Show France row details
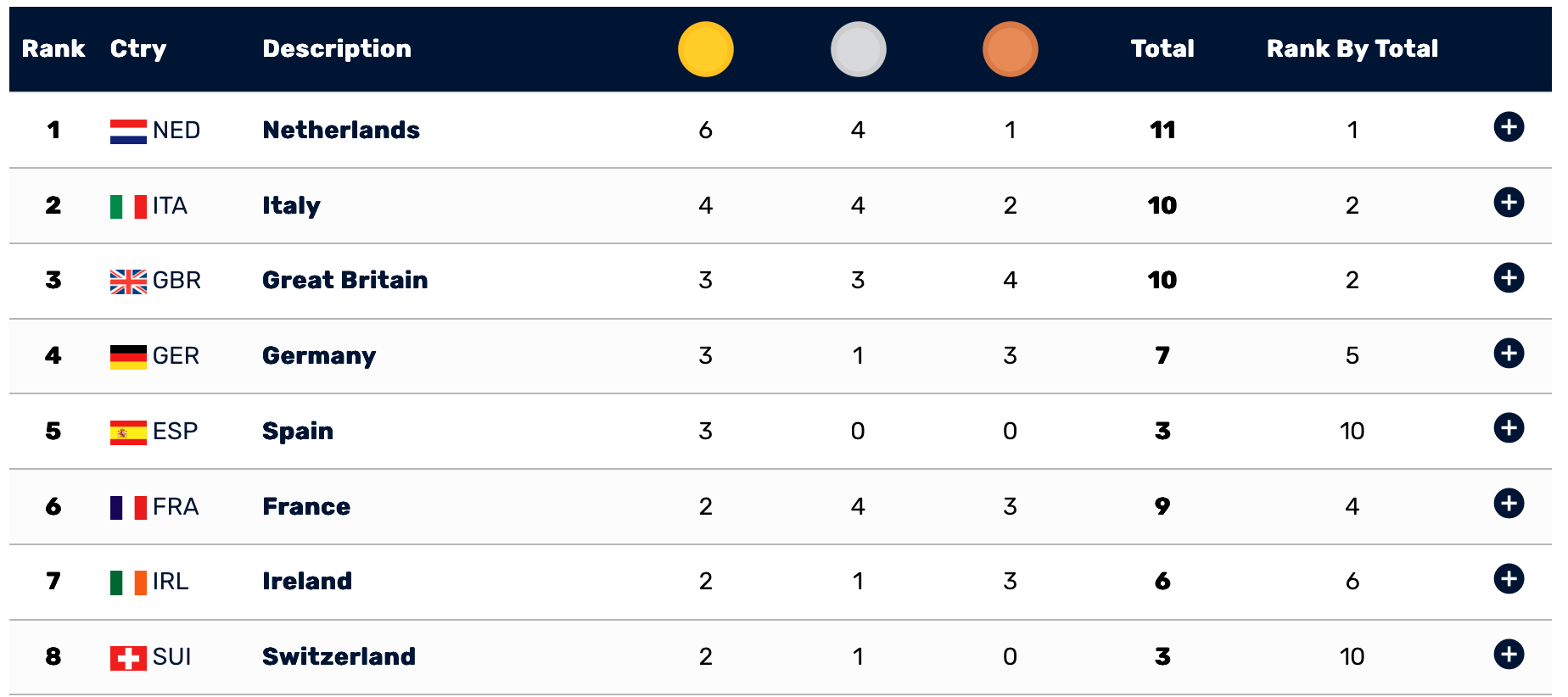1568x697 pixels. (x=1508, y=504)
